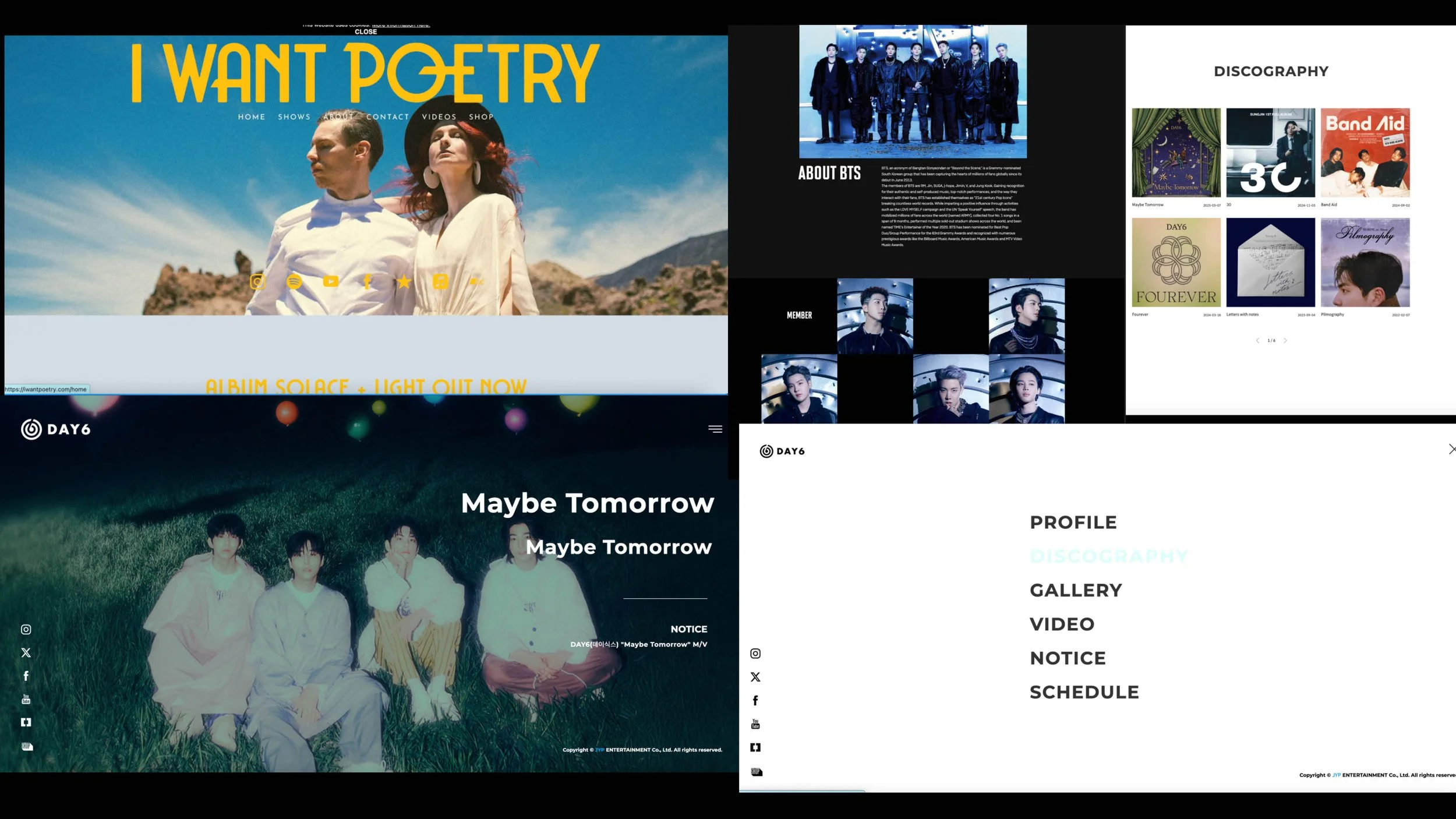The width and height of the screenshot is (1456, 819).
Task: Open the "Maybe Tomorrow" M/V notice link
Action: (639, 644)
